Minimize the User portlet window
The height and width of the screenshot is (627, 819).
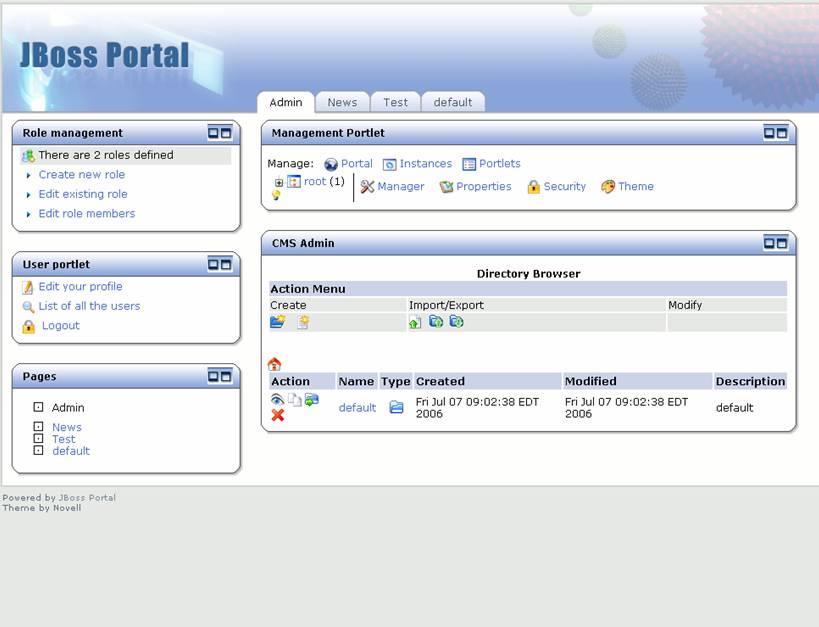213,264
